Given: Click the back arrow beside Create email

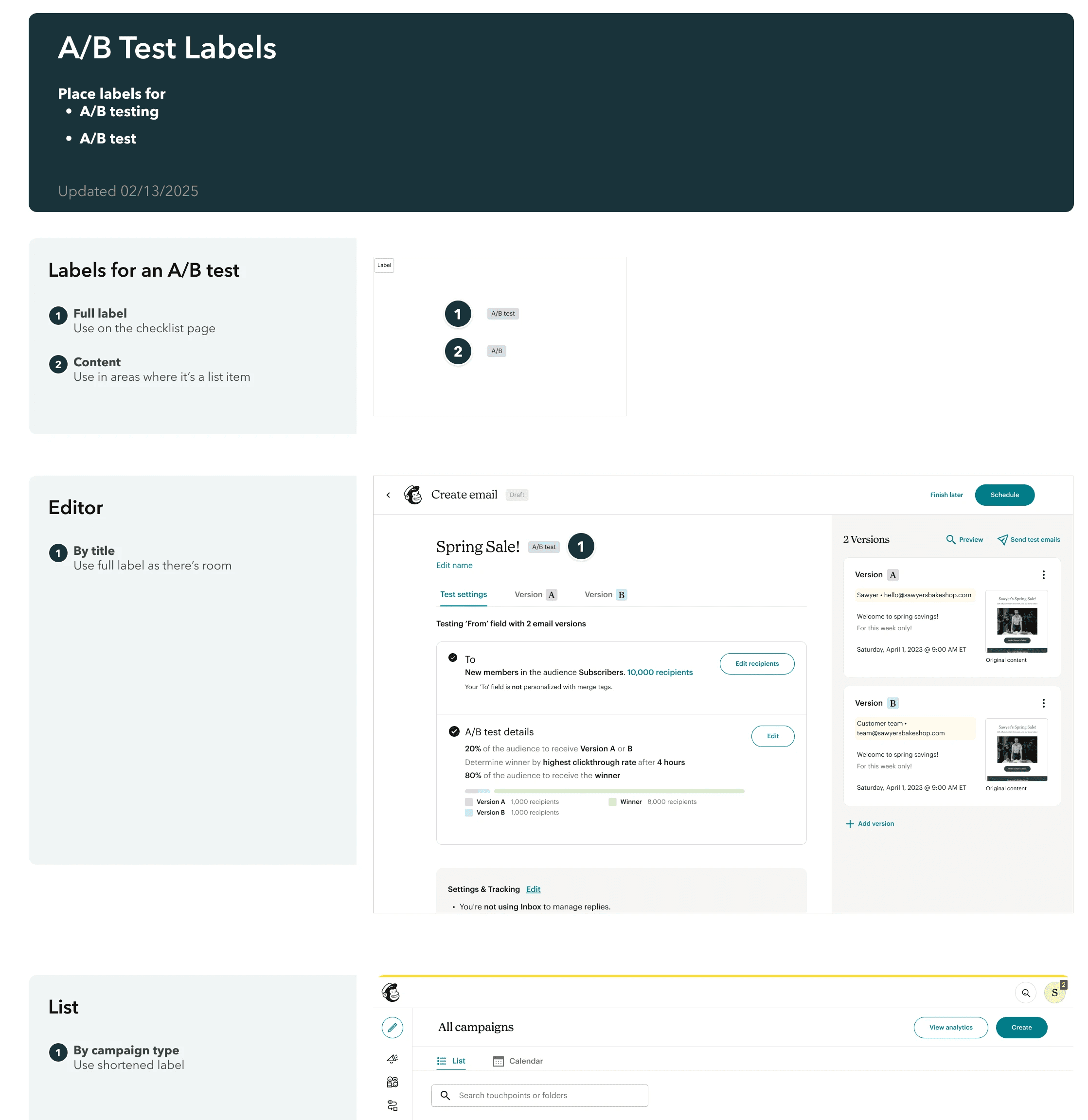Looking at the screenshot, I should click(x=388, y=495).
